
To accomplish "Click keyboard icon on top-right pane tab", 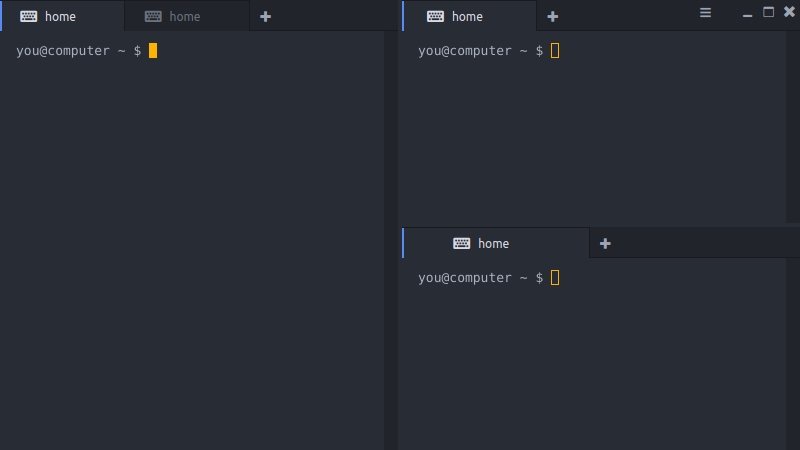I will [435, 16].
